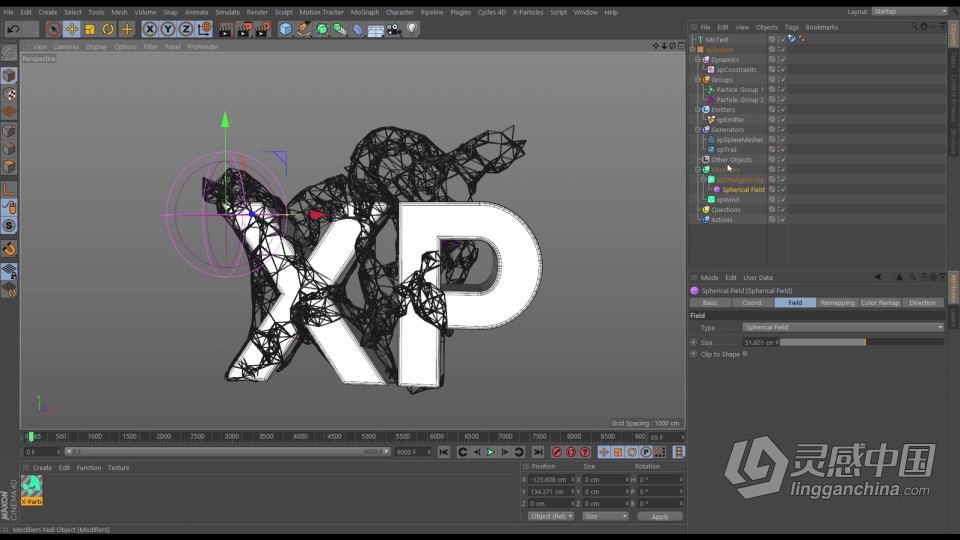Toggle the Parameter keyframe P icon
960x540 pixels.
(x=645, y=452)
